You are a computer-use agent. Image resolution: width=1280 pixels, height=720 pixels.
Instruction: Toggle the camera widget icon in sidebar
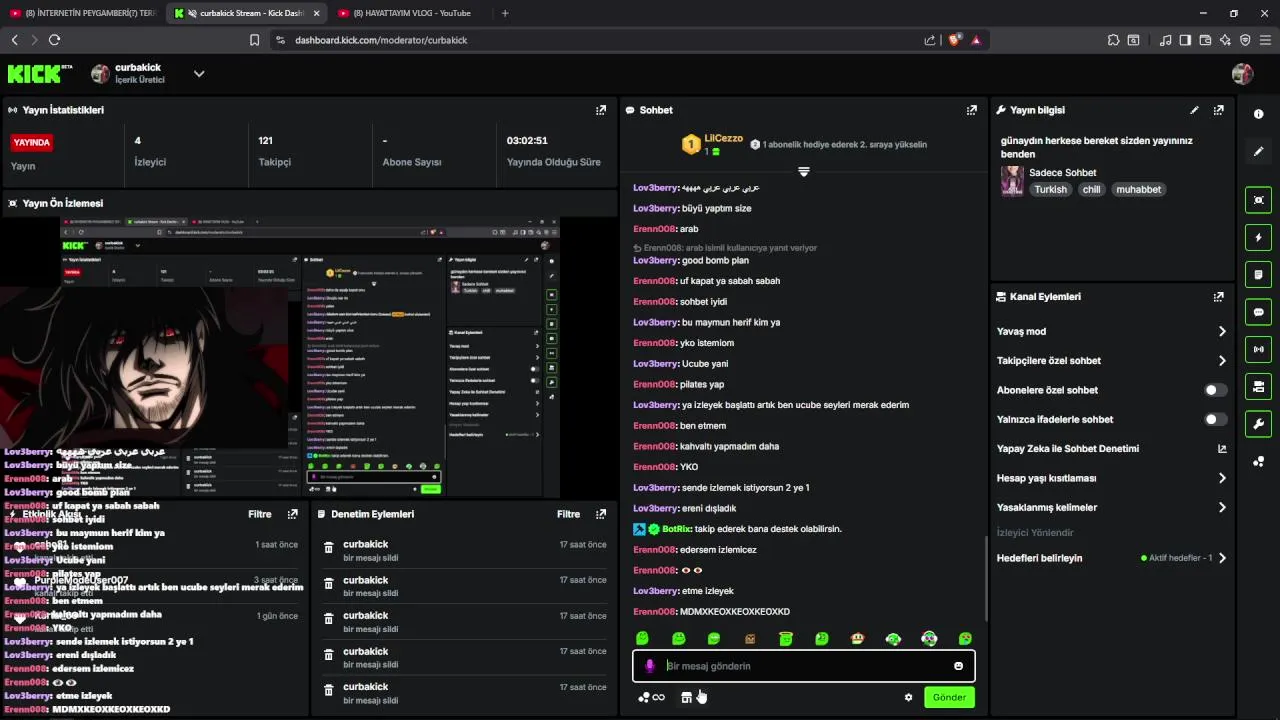click(1258, 386)
